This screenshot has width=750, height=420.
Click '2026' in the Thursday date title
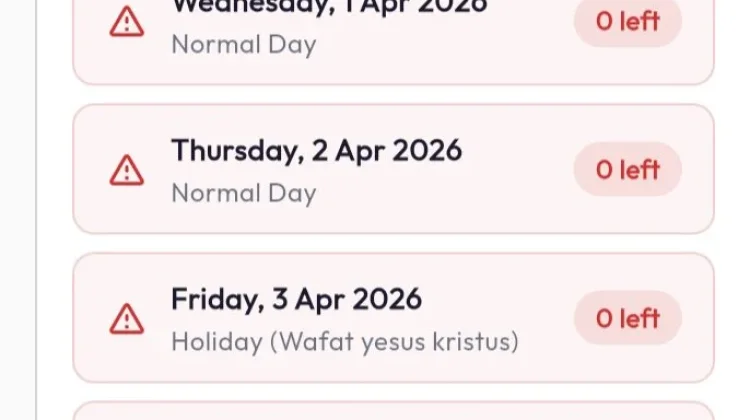pos(427,150)
